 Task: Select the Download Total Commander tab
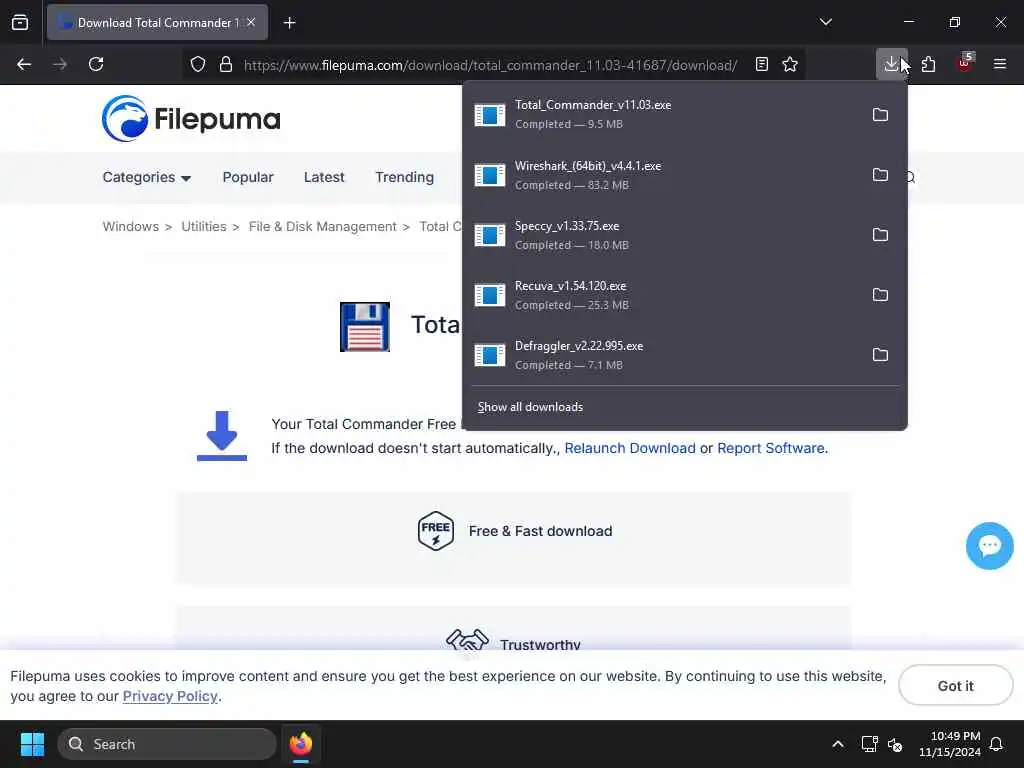coord(157,23)
